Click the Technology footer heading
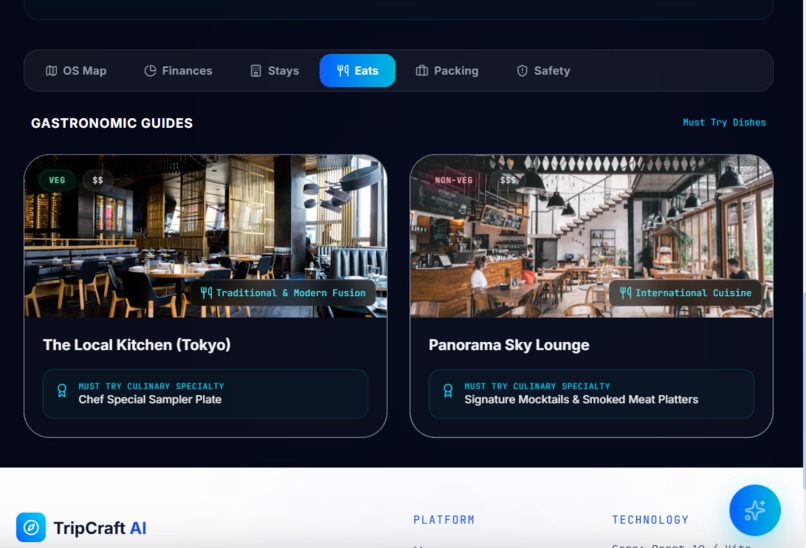The height and width of the screenshot is (548, 806). coord(650,520)
